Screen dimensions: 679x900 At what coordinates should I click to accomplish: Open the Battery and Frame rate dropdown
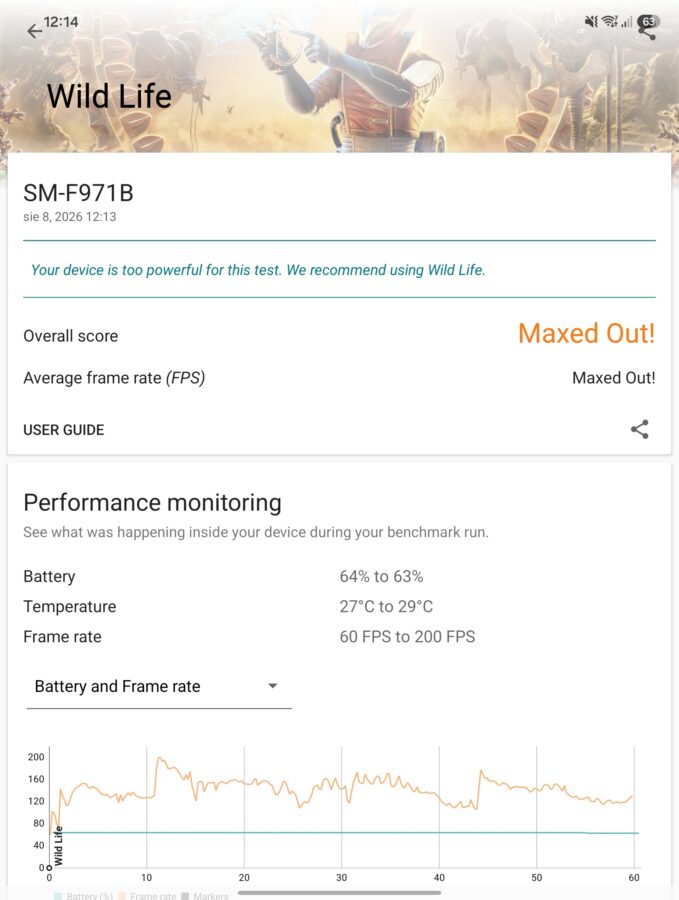(x=159, y=686)
